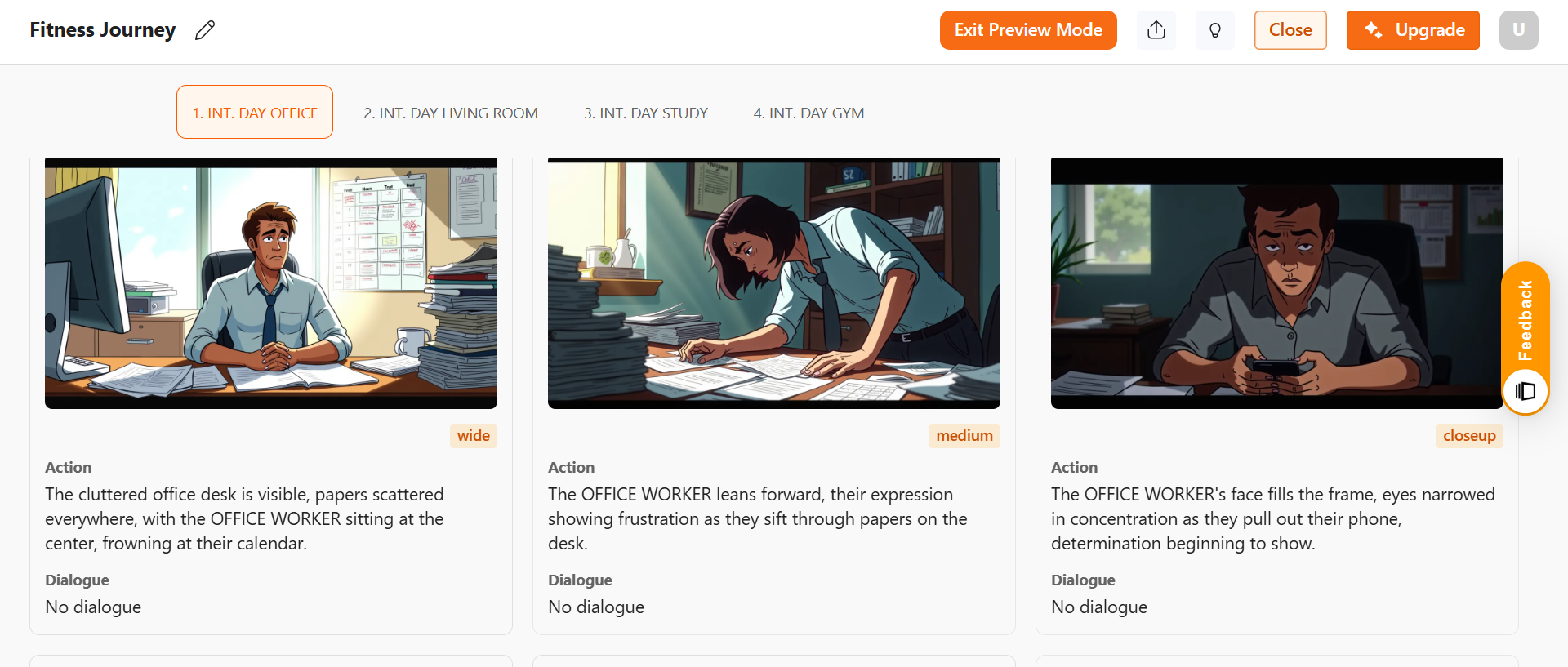Click the 'medium' shot type tag
The height and width of the screenshot is (667, 1568).
pyautogui.click(x=964, y=436)
